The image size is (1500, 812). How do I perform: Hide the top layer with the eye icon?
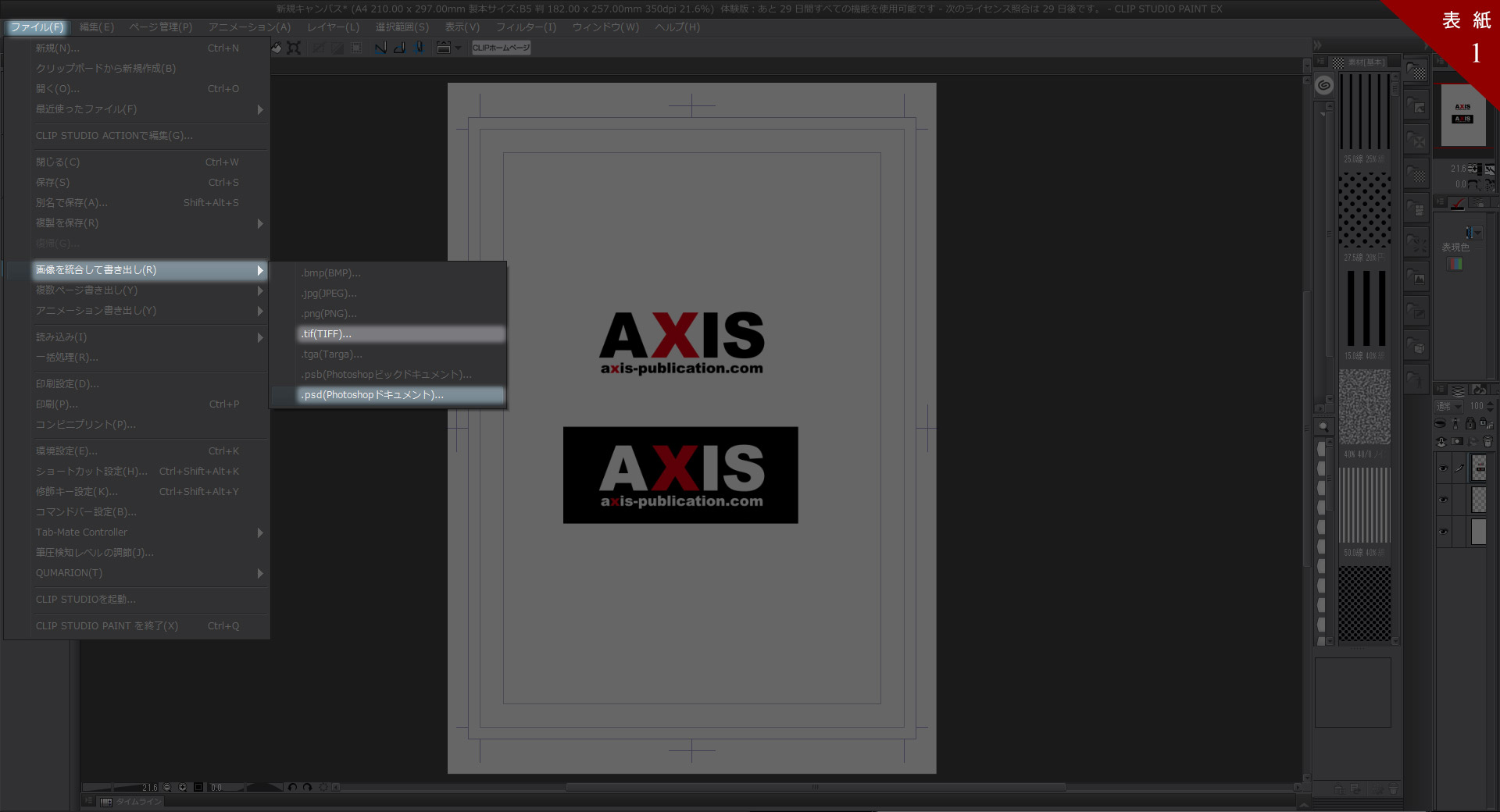pos(1443,468)
